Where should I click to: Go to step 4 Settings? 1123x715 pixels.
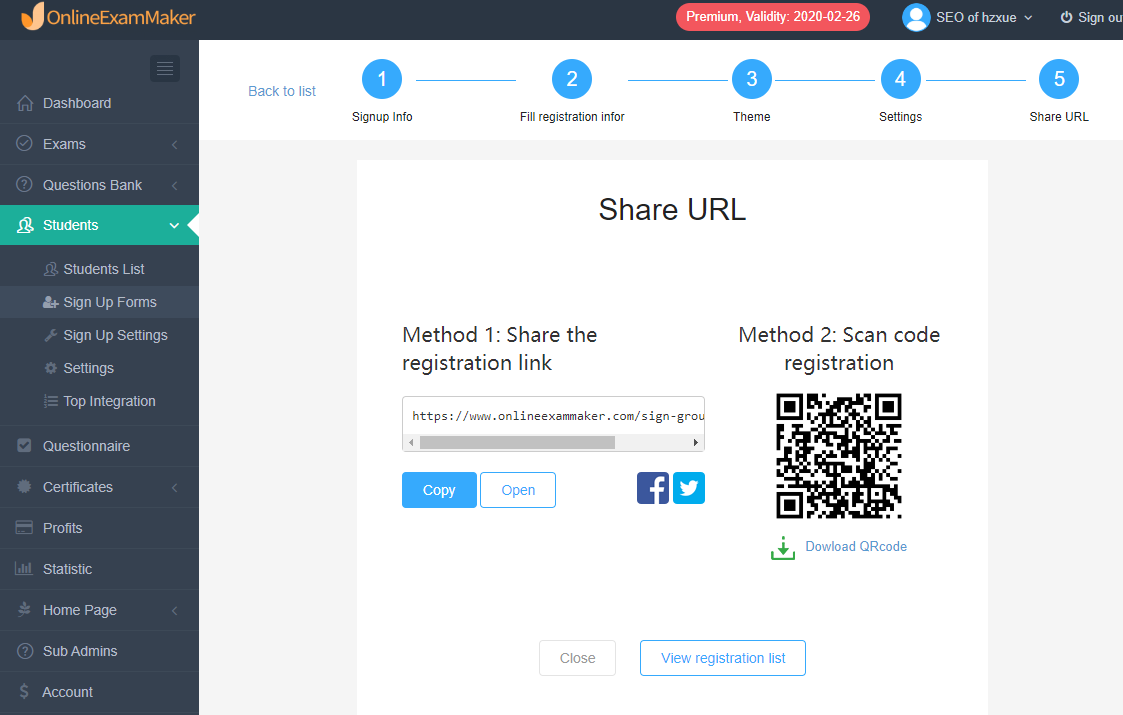coord(900,79)
